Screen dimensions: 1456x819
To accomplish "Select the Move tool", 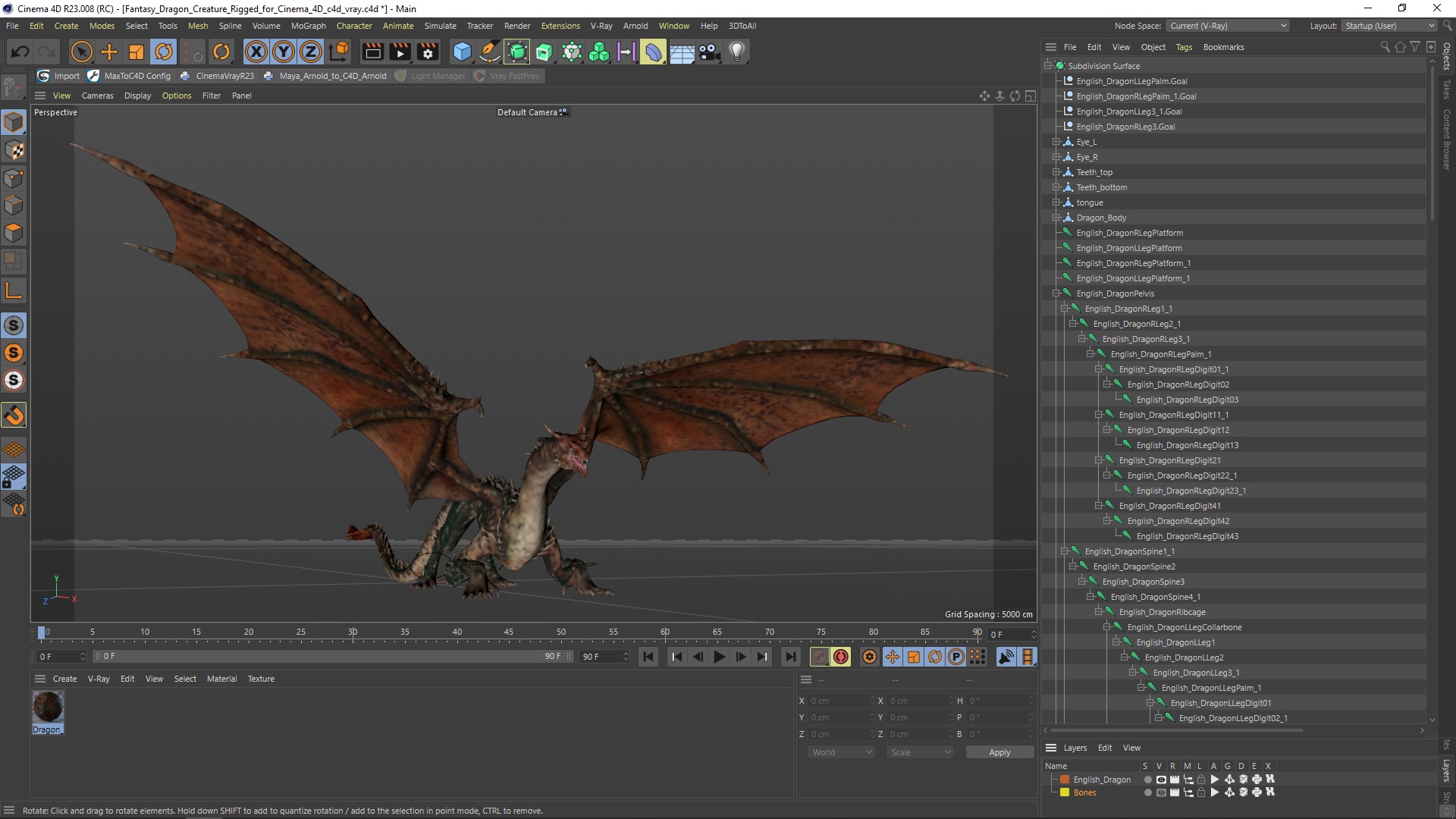I will pos(109,52).
